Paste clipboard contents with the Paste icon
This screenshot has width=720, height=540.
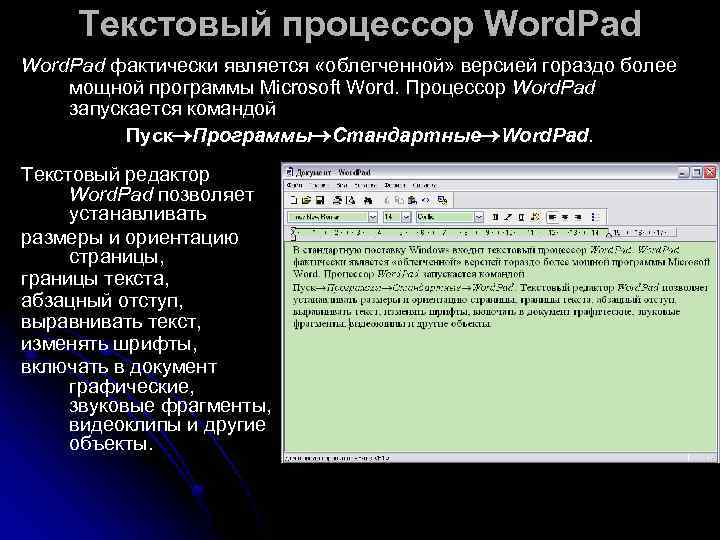pyautogui.click(x=412, y=200)
